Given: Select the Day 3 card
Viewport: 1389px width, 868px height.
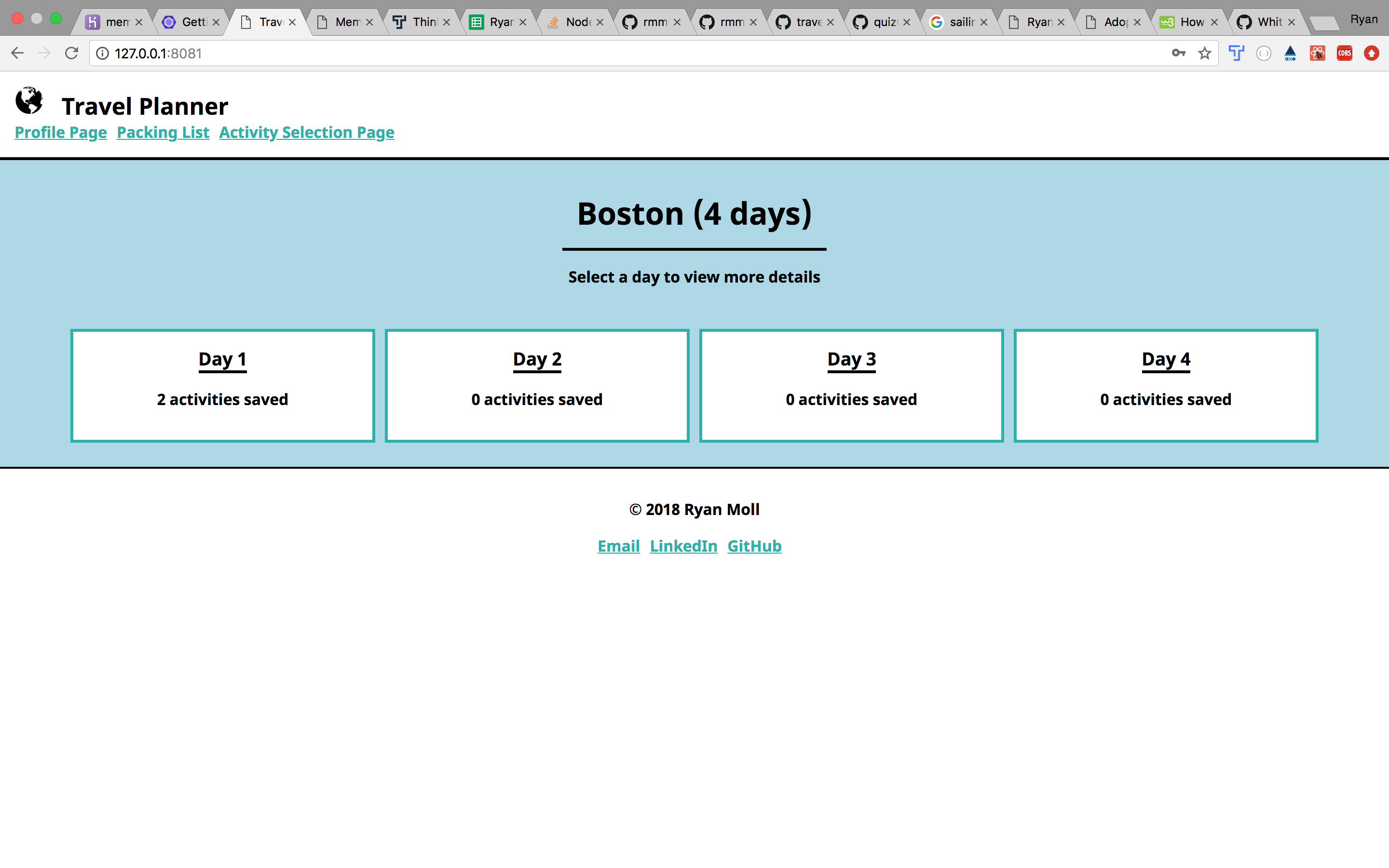Looking at the screenshot, I should pos(852,386).
